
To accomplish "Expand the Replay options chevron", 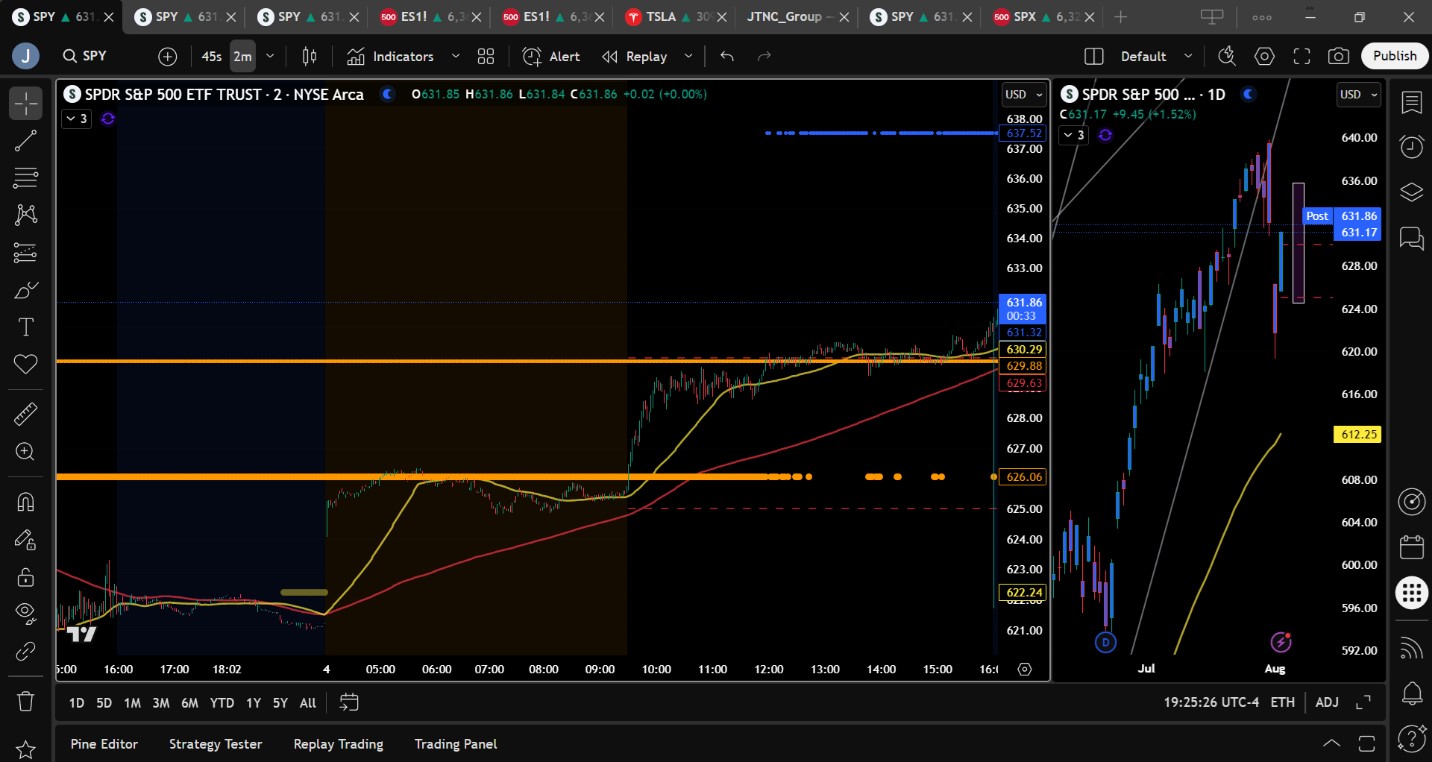I will [x=688, y=57].
